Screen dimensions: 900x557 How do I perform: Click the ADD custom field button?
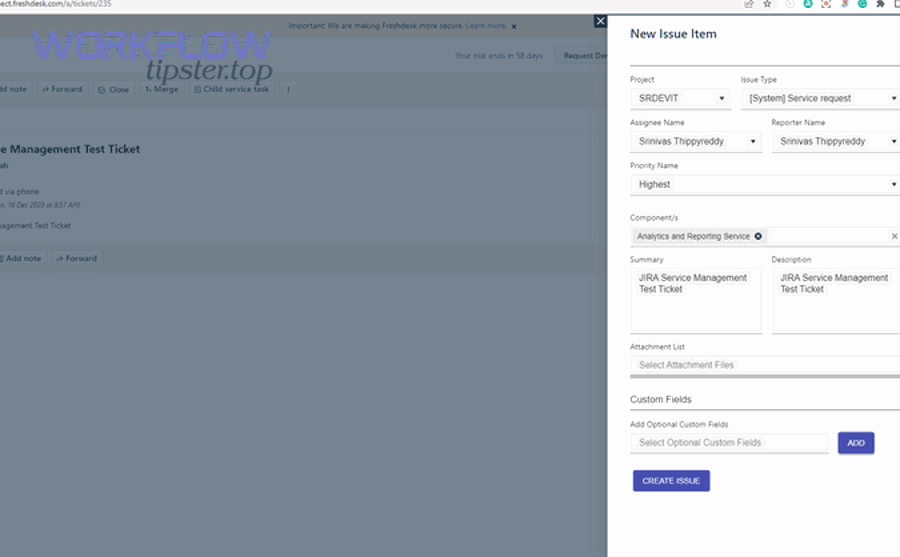(x=856, y=443)
